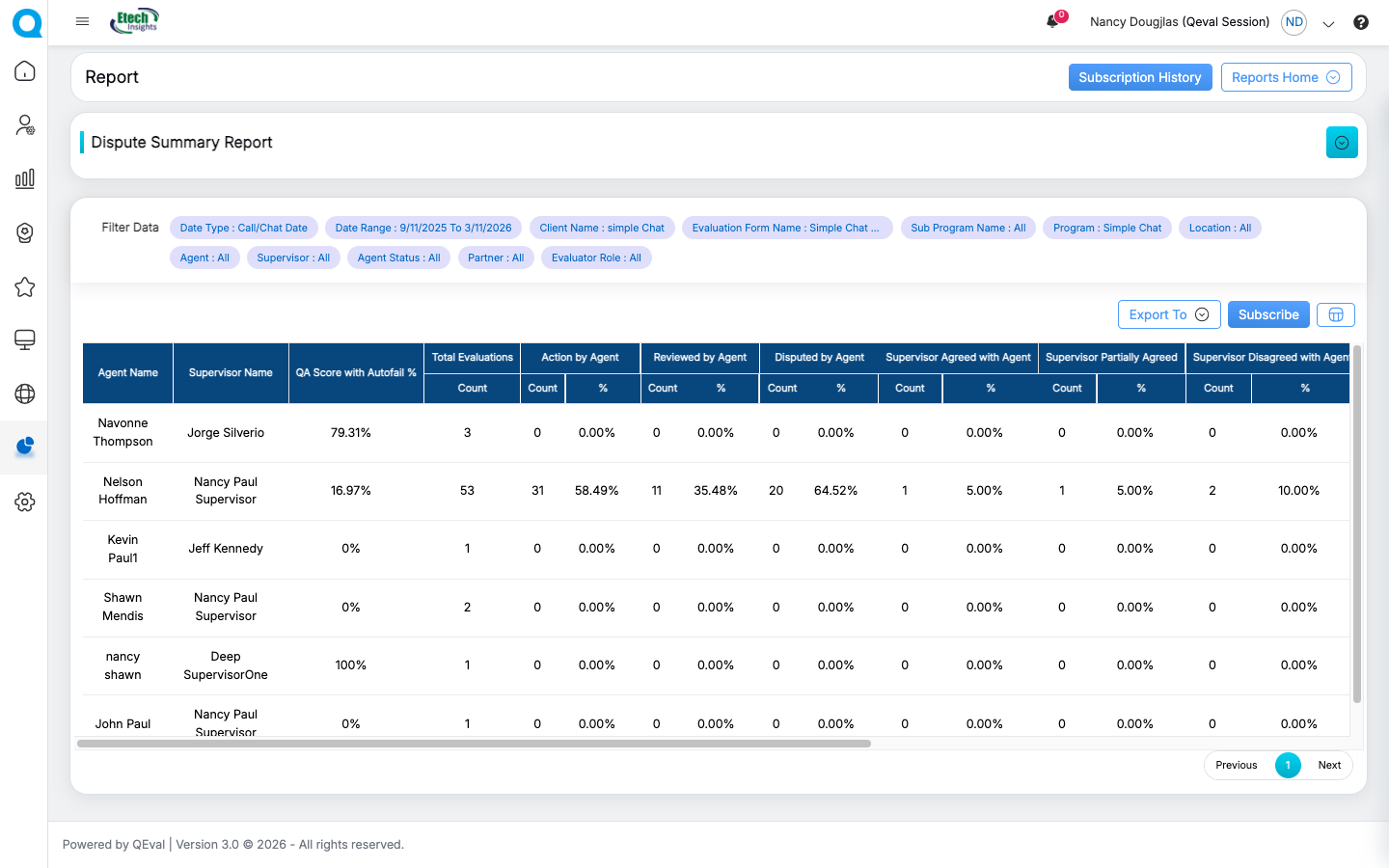Go to the Next page
The width and height of the screenshot is (1389, 868).
pyautogui.click(x=1329, y=765)
